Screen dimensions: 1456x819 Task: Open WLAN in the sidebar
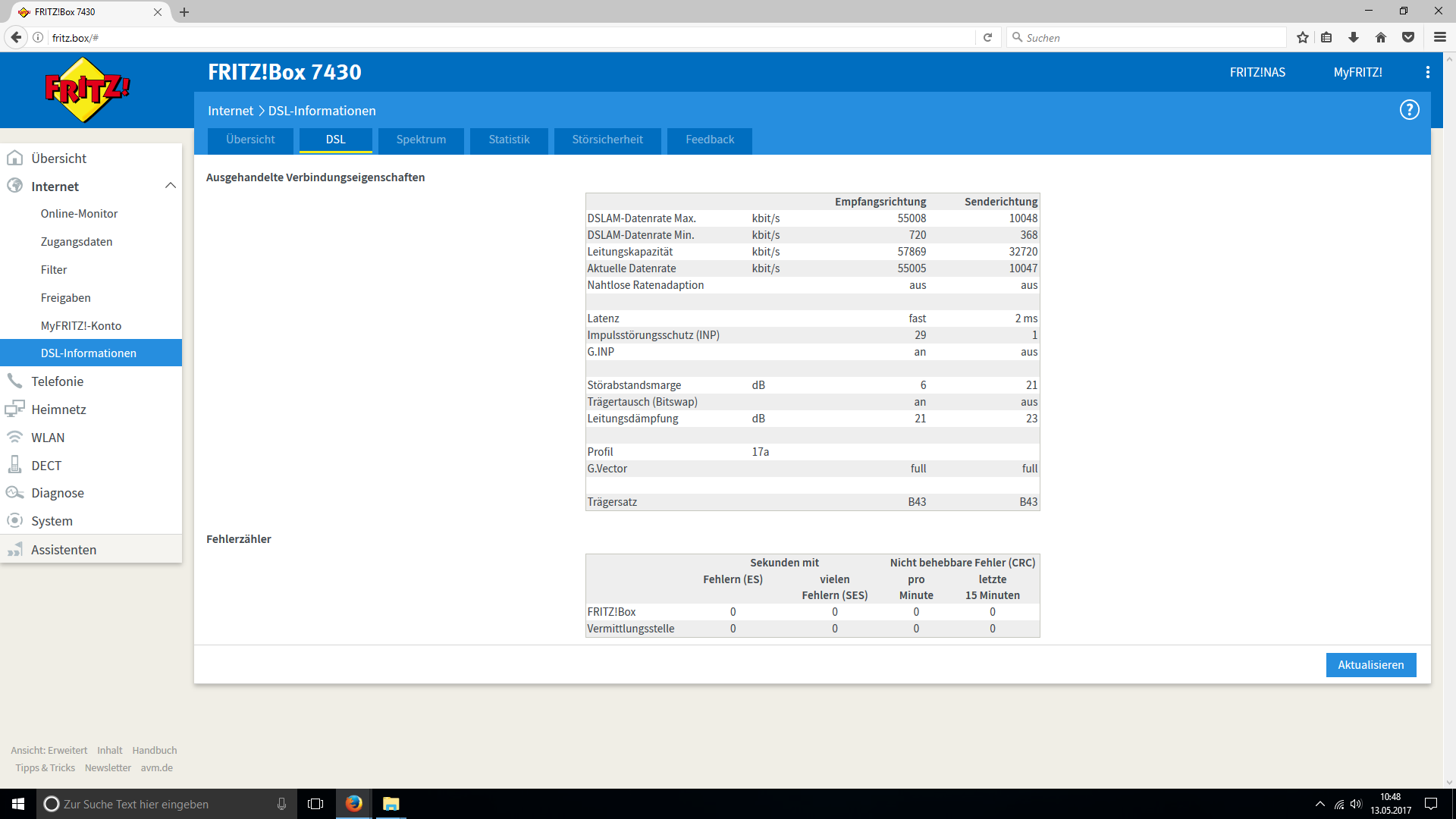tap(91, 437)
